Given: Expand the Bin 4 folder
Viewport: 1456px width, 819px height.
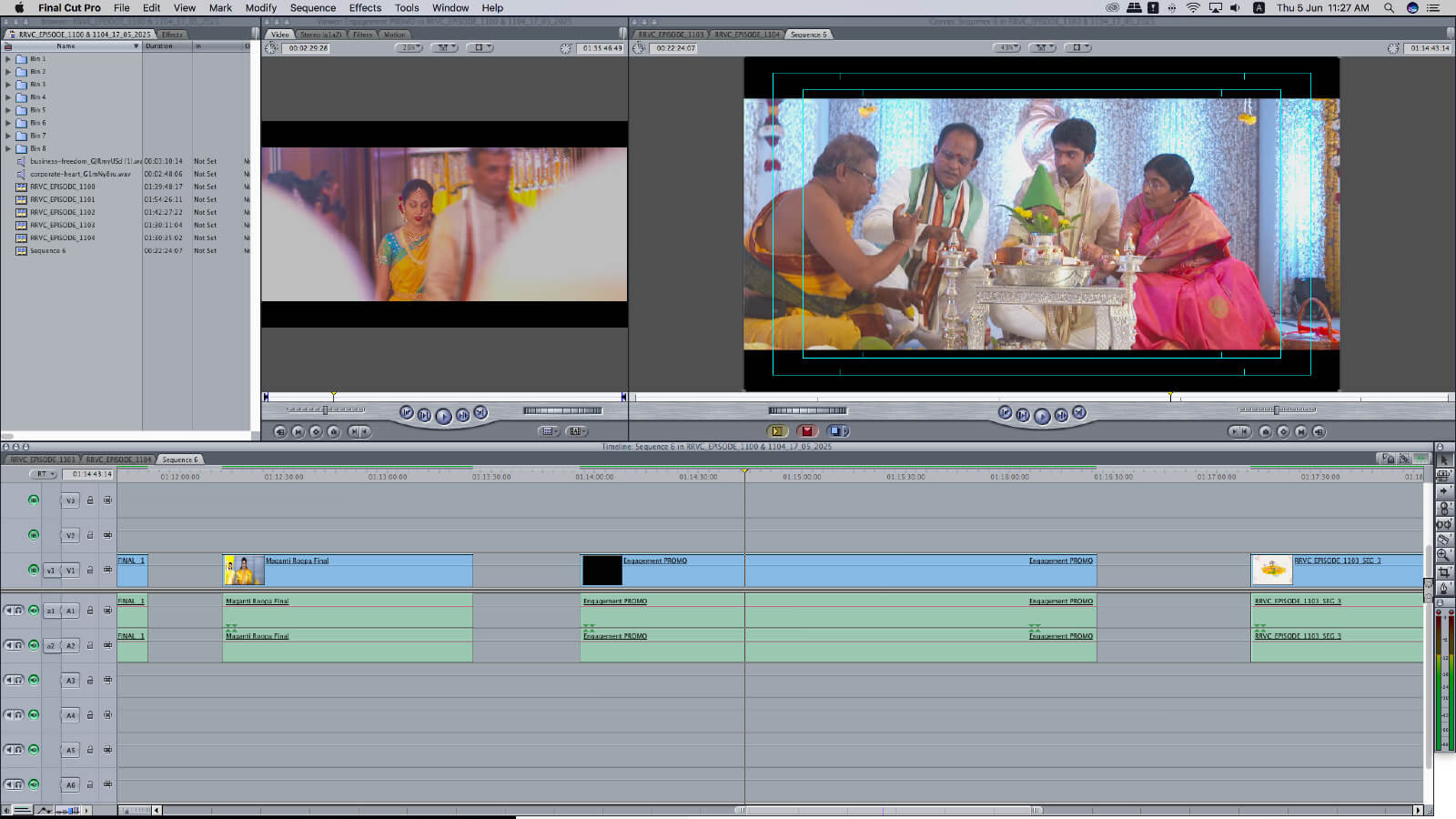Looking at the screenshot, I should click(x=9, y=97).
